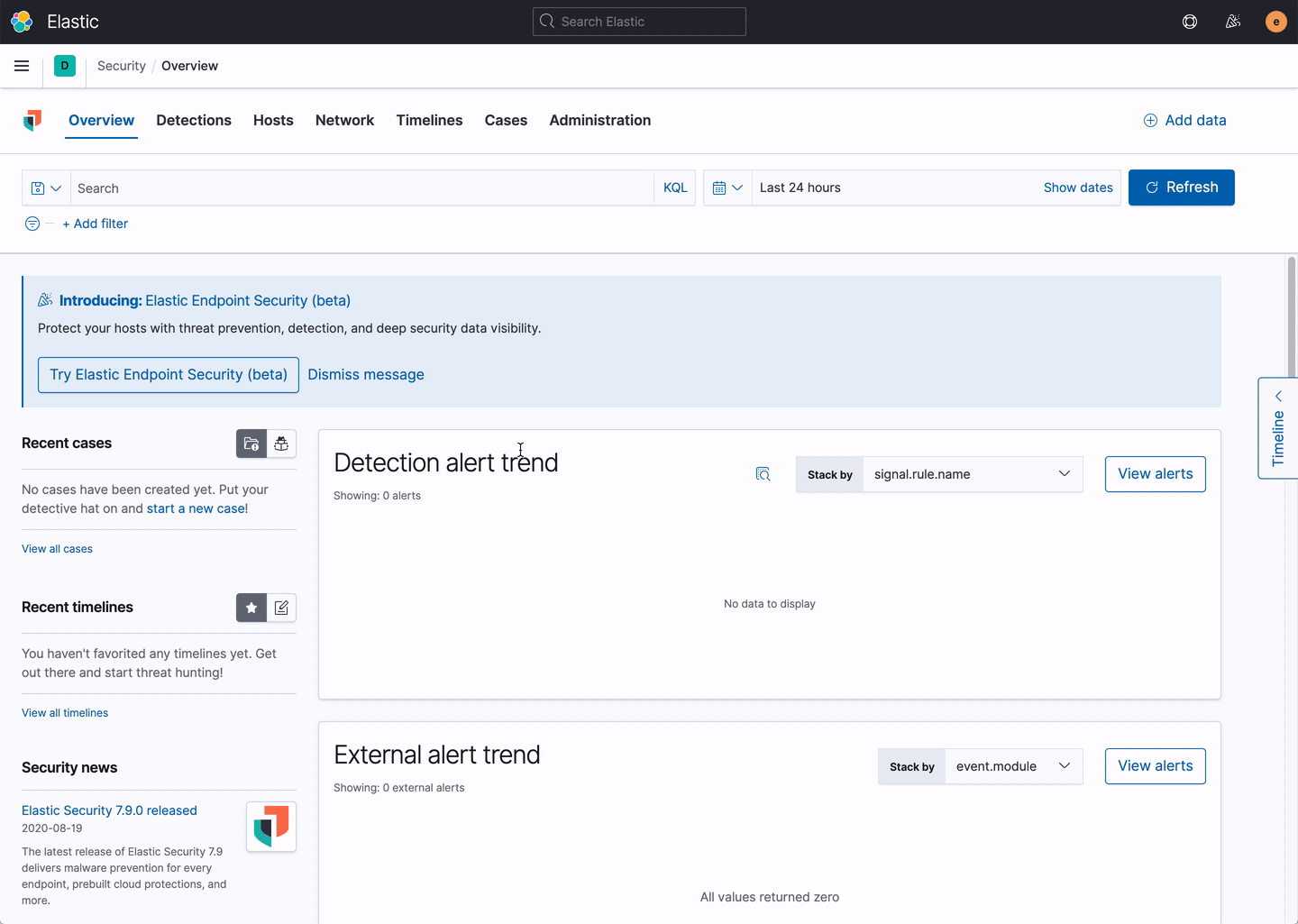
Task: Toggle the KQL query language option
Action: (674, 188)
